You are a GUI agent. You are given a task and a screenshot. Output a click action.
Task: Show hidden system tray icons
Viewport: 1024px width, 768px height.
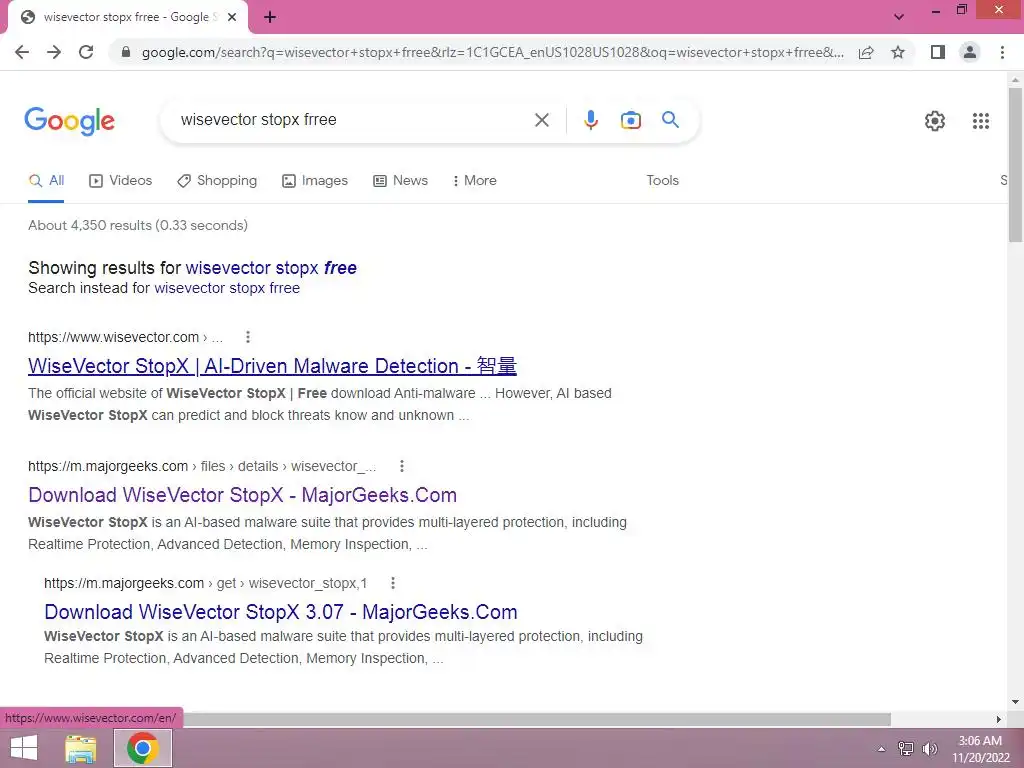(882, 749)
